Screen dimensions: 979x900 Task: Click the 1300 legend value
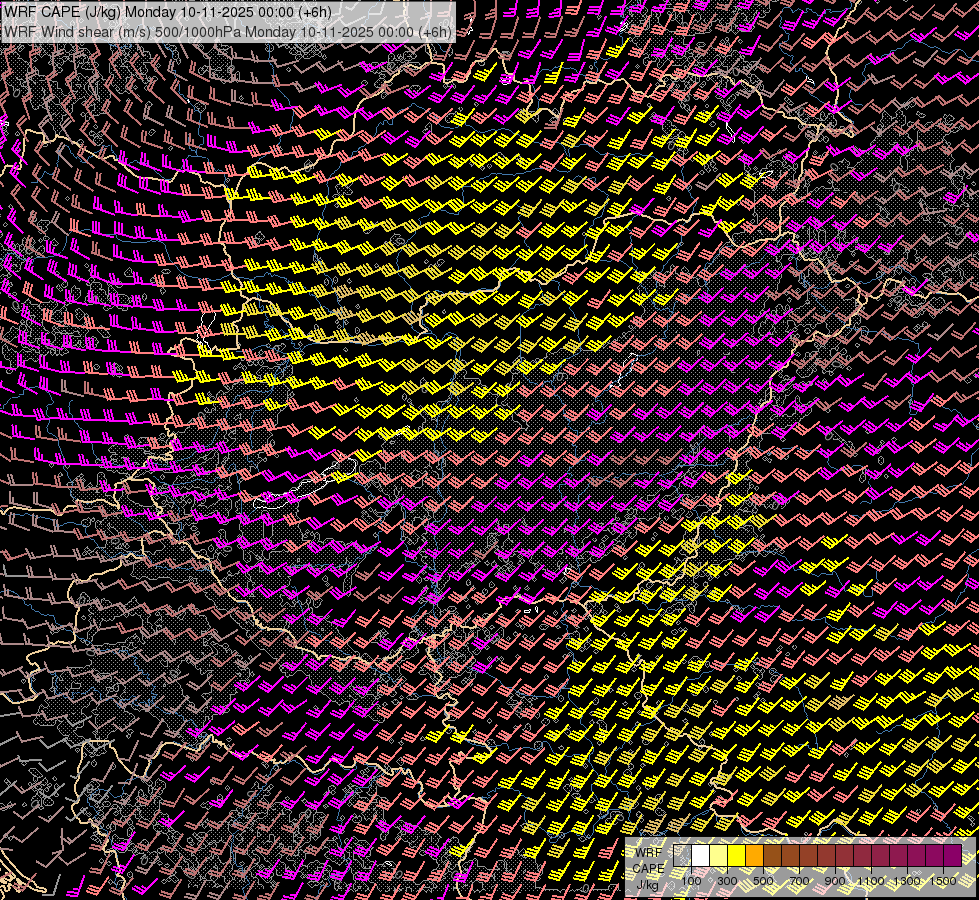(x=907, y=881)
